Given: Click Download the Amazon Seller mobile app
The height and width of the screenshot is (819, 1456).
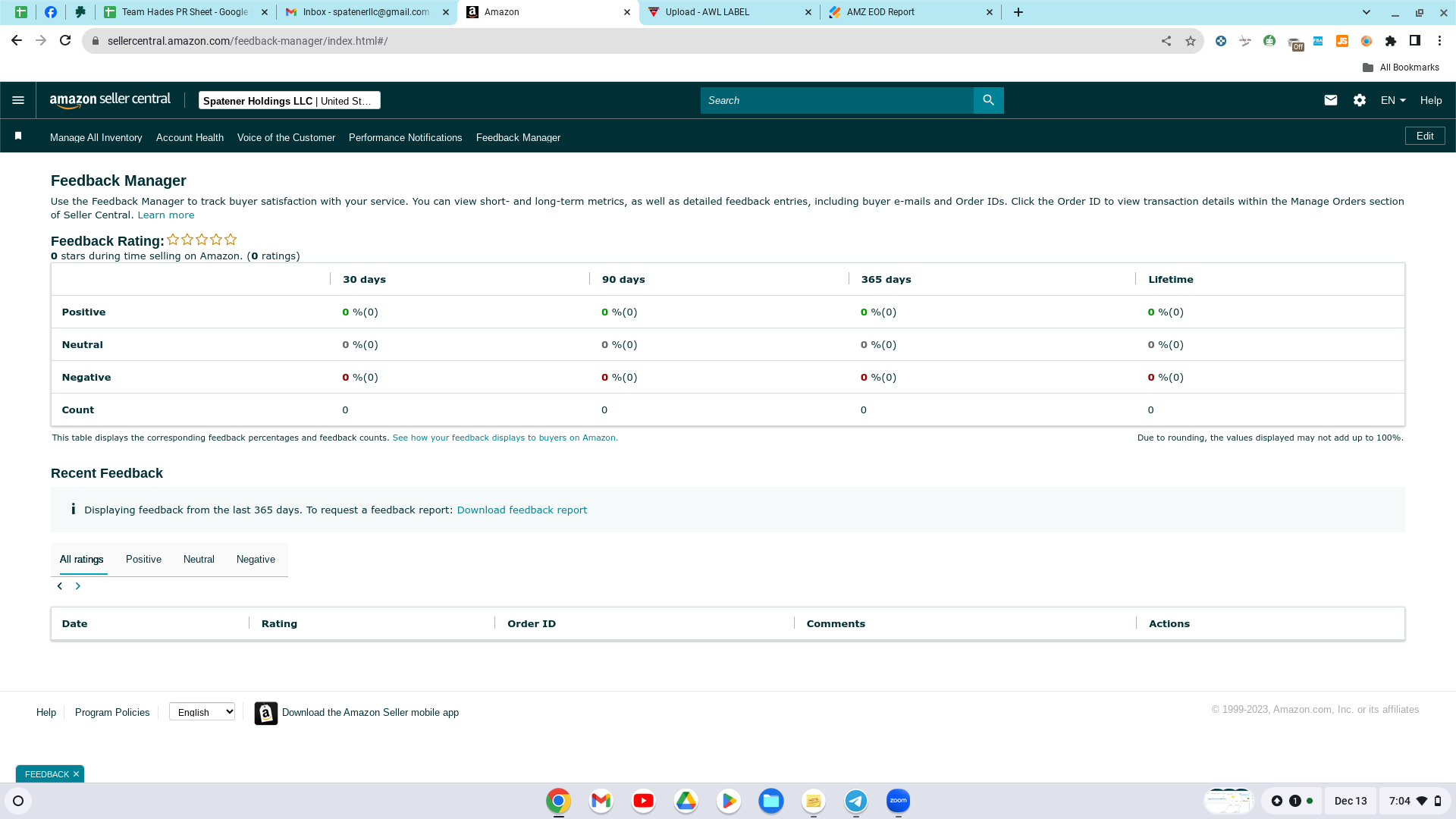Looking at the screenshot, I should point(370,713).
